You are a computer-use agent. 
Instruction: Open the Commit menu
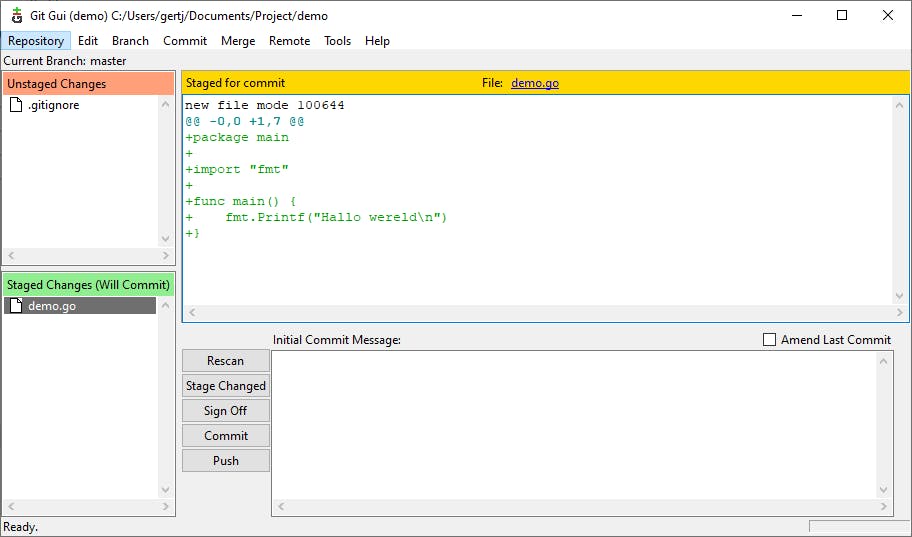[185, 41]
